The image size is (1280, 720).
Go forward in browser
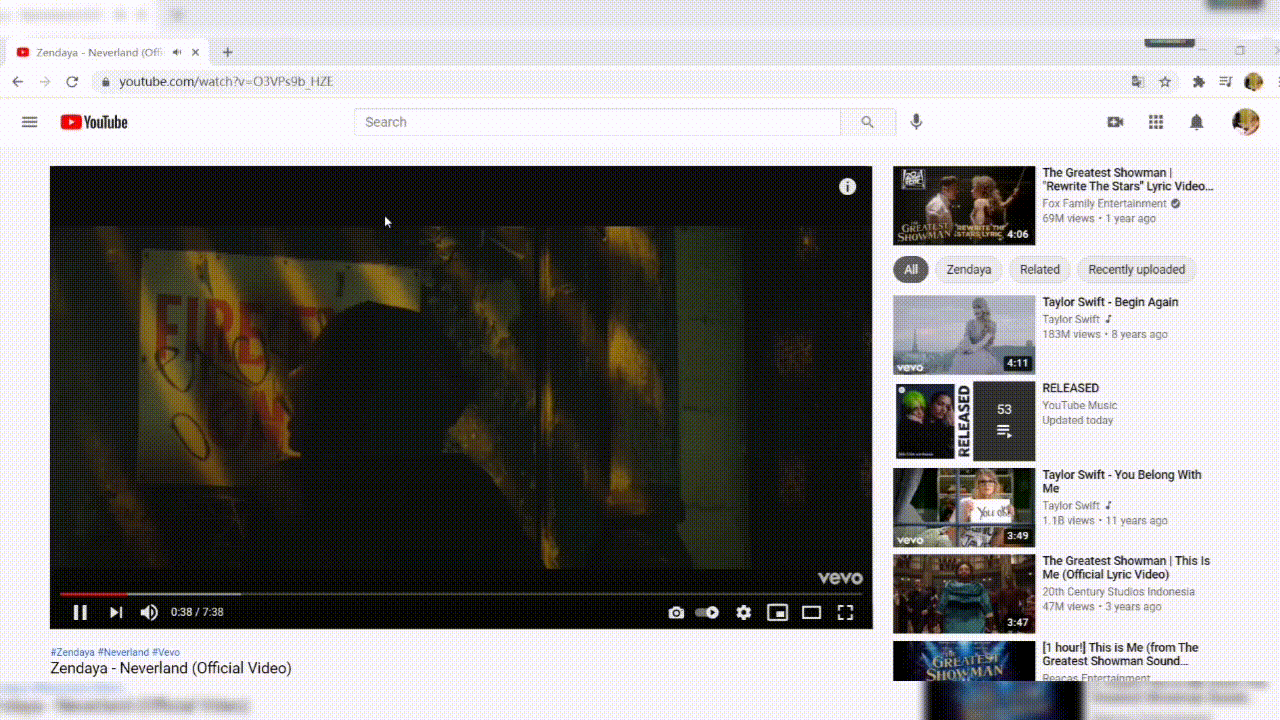pos(44,82)
